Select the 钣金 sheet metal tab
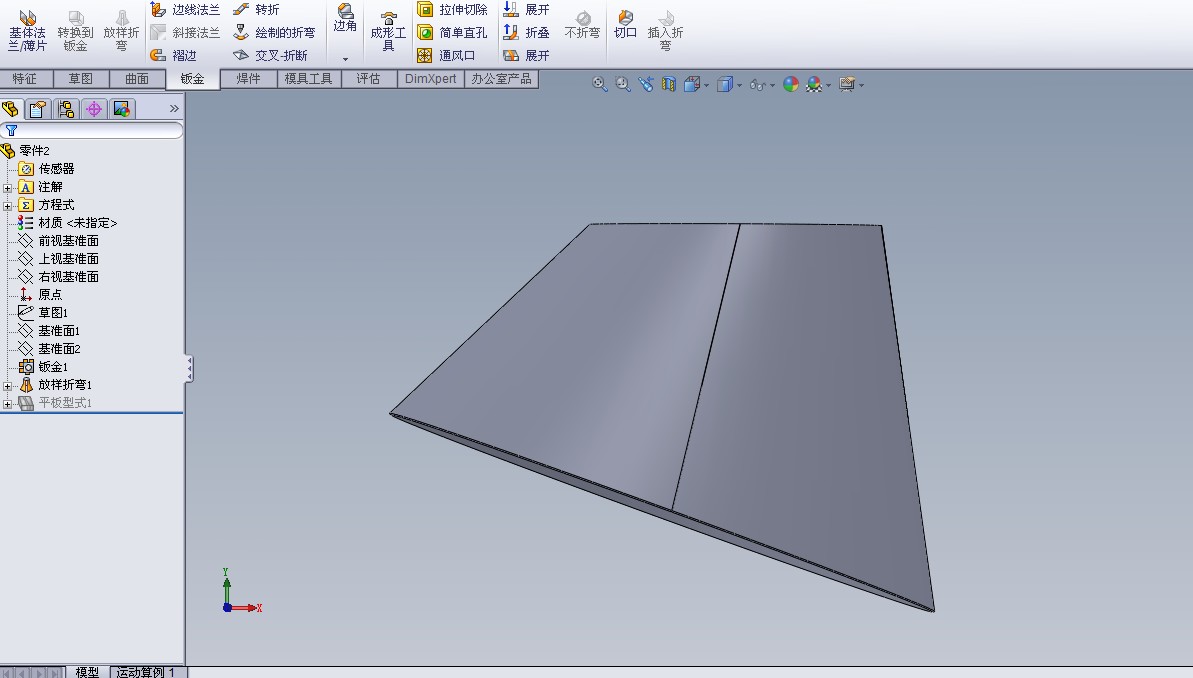Viewport: 1193px width, 678px height. pyautogui.click(x=192, y=79)
